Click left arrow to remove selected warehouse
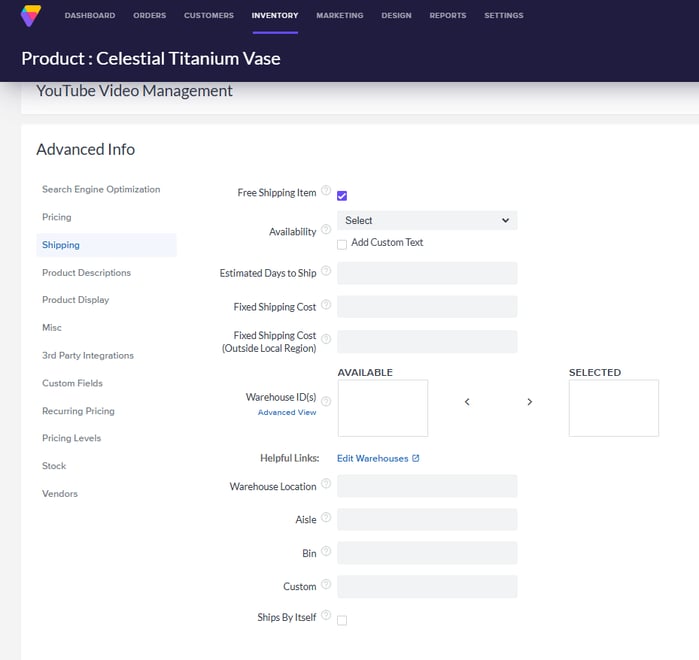The height and width of the screenshot is (660, 699). tap(467, 402)
